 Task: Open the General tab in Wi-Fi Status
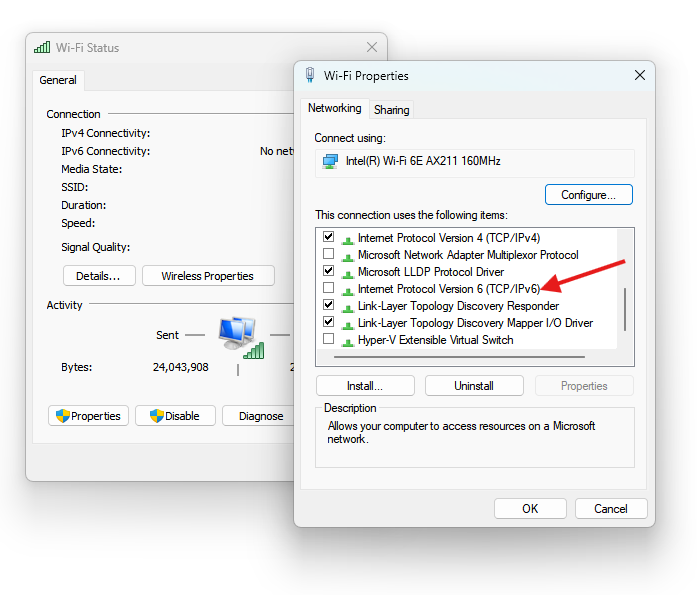[58, 80]
